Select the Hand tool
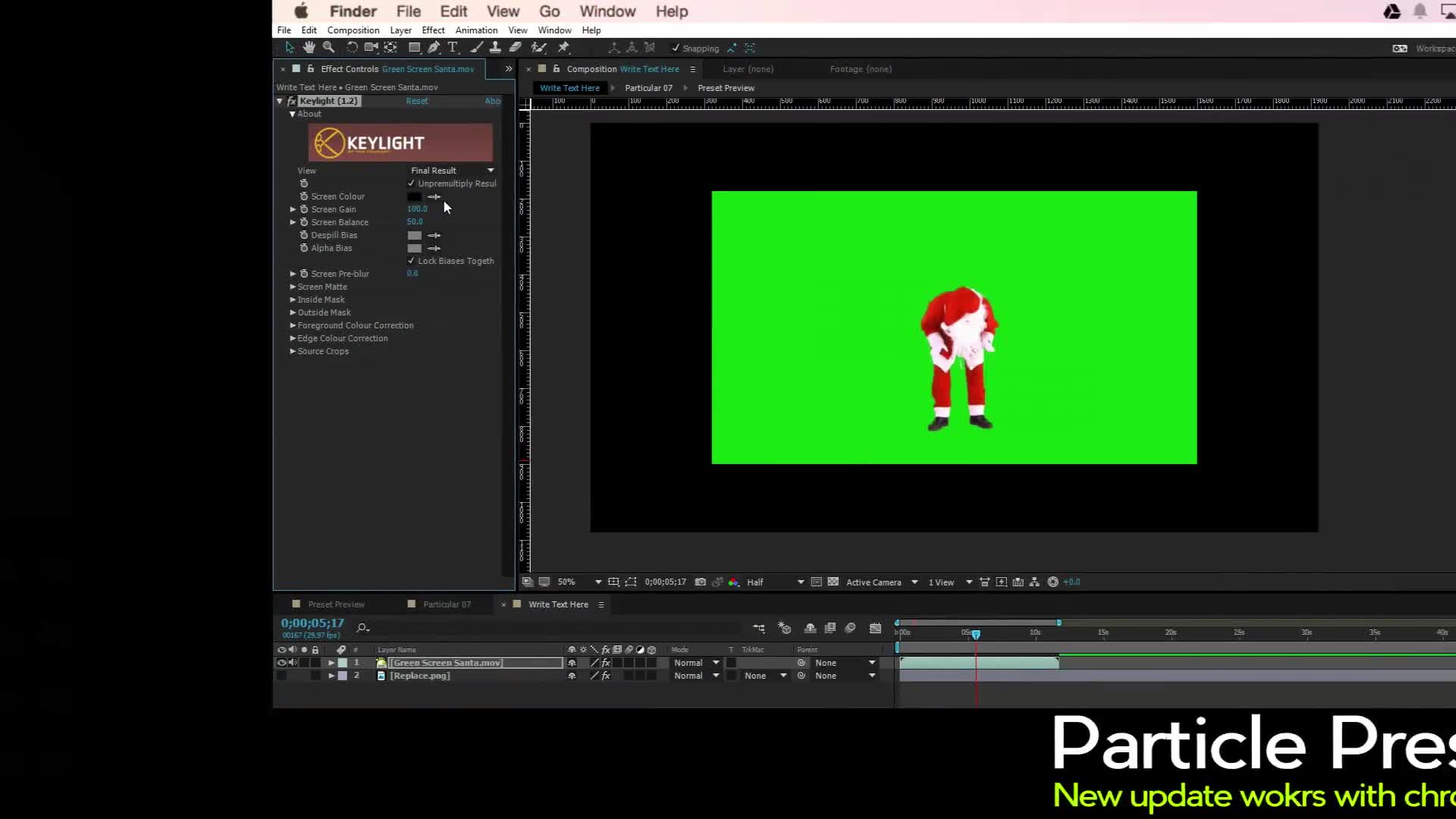Screen dimensions: 1456x819 [309, 48]
